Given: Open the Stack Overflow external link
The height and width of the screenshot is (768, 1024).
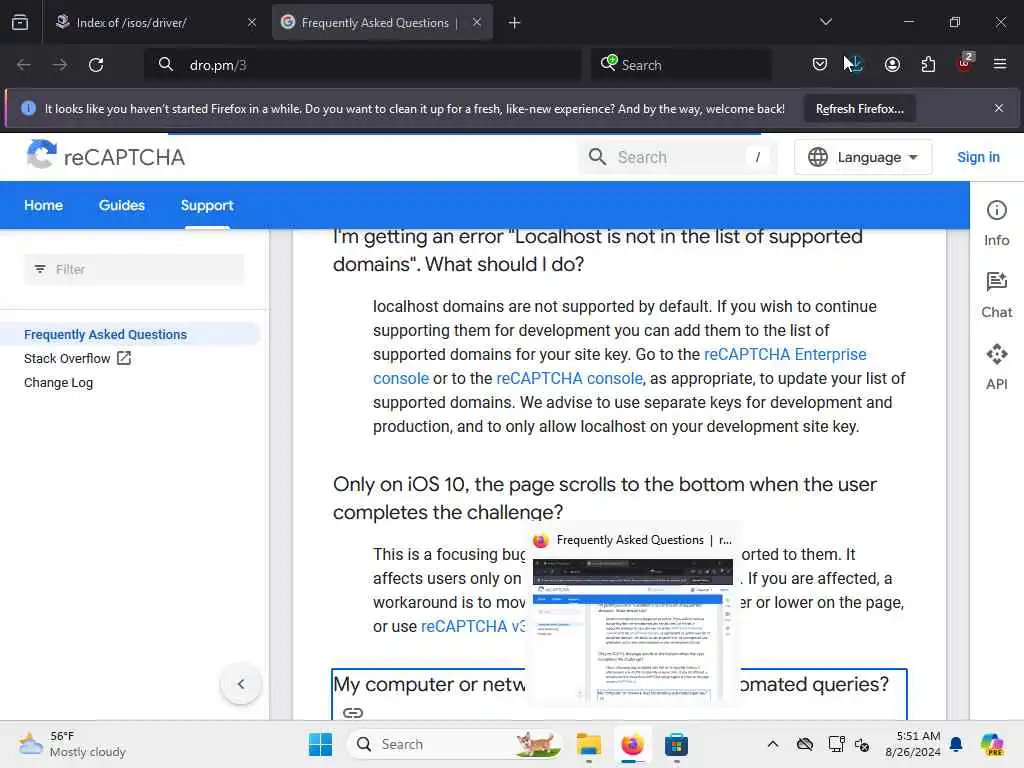Looking at the screenshot, I should [x=77, y=359].
